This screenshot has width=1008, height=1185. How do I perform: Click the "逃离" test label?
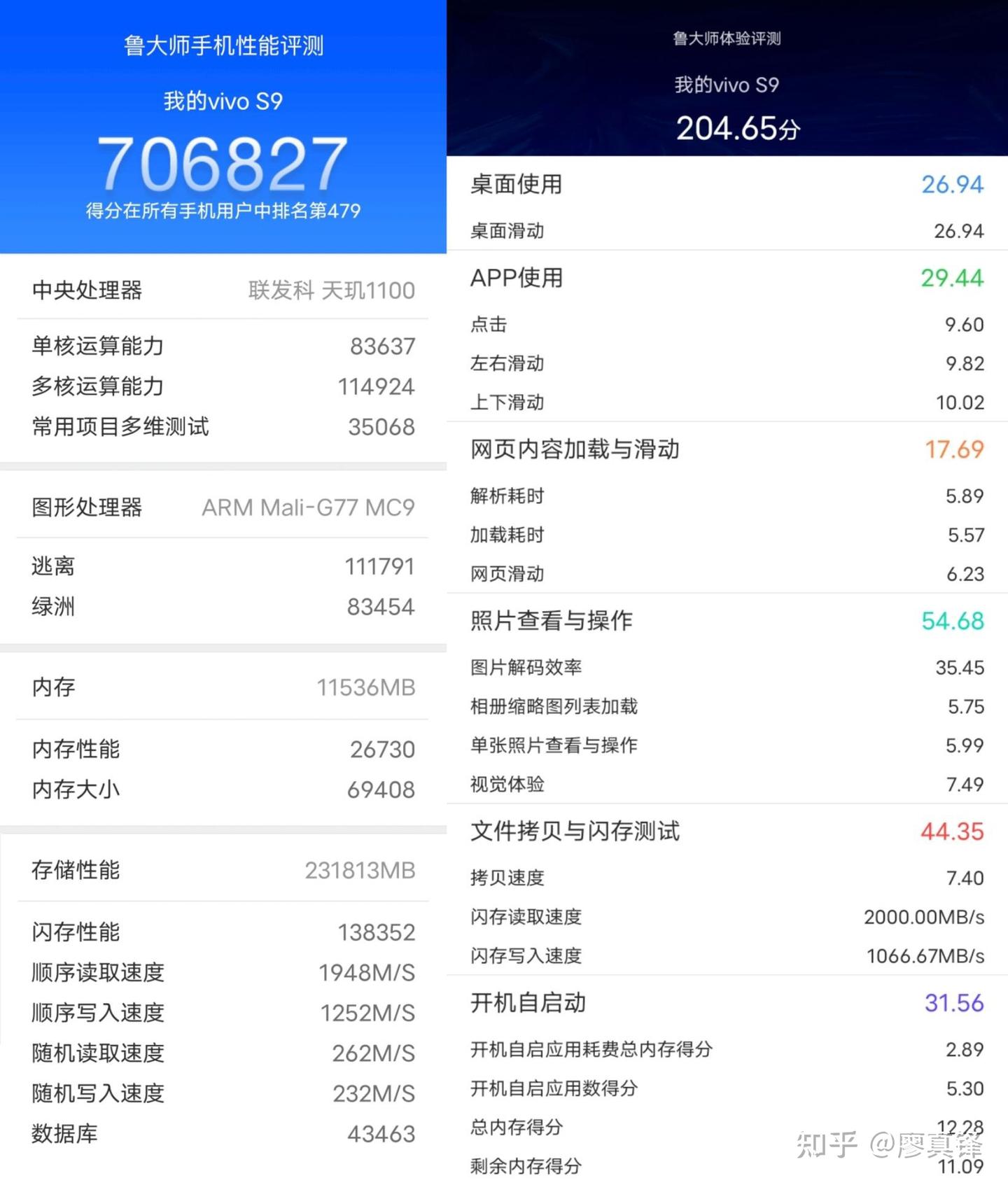pyautogui.click(x=53, y=566)
